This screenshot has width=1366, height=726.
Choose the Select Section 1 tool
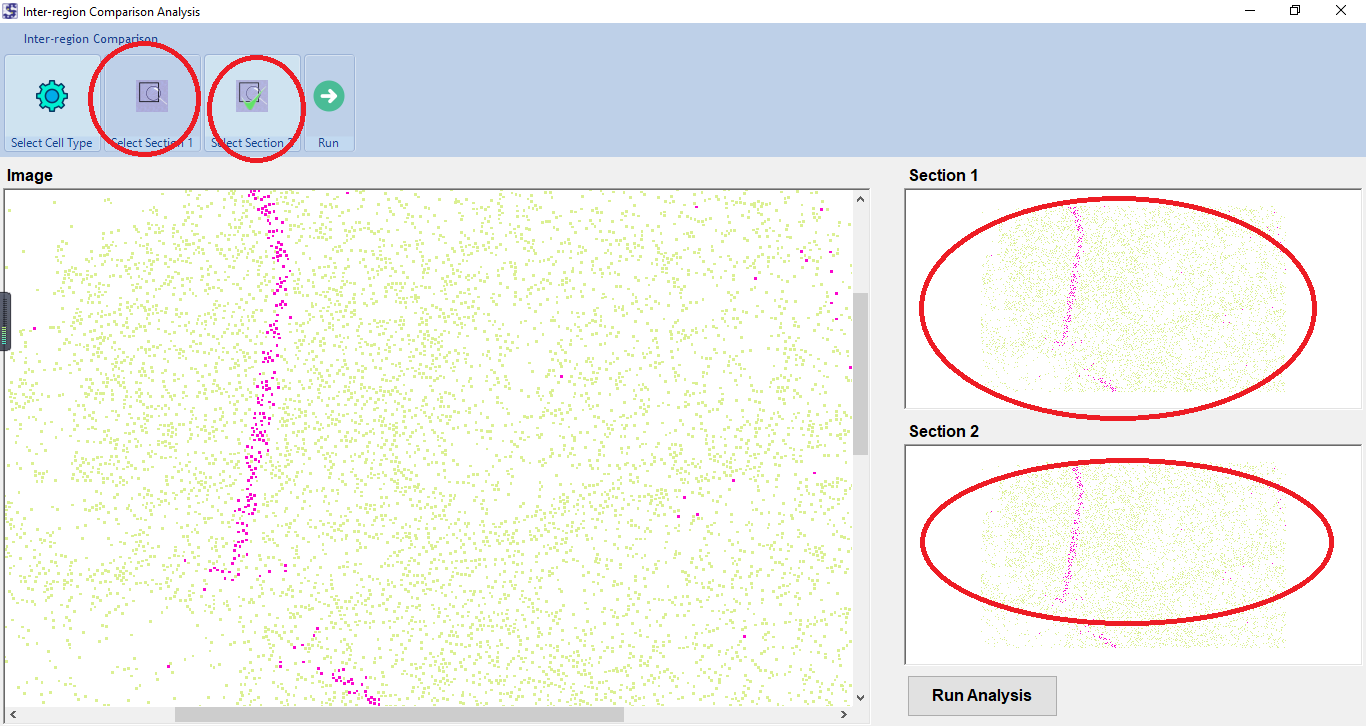152,97
